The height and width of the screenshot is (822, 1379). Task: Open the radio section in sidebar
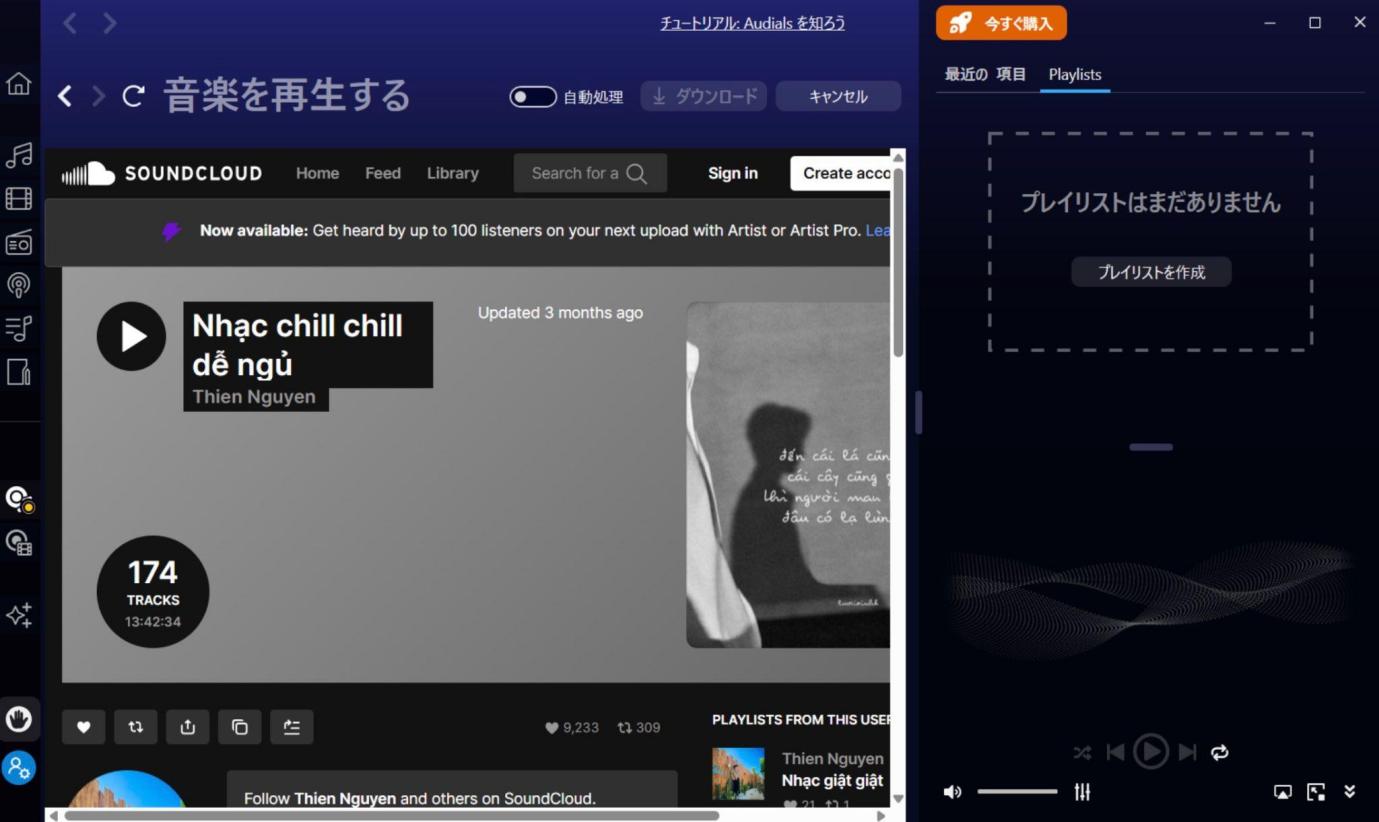point(19,242)
